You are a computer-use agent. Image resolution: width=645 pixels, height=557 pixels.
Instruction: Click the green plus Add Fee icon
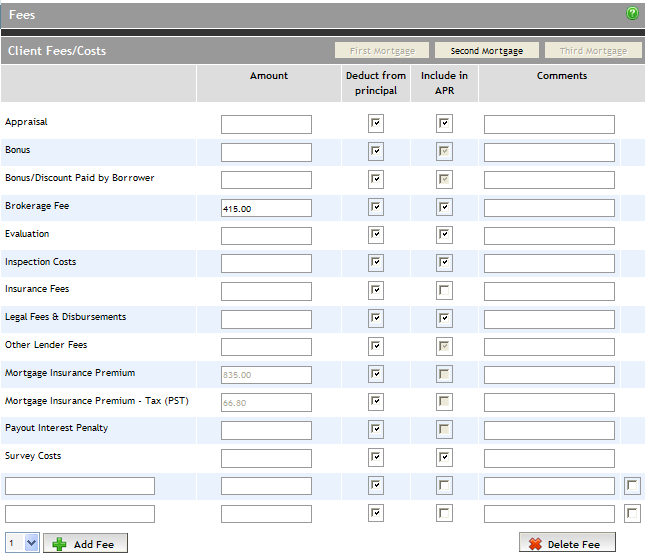(x=59, y=544)
